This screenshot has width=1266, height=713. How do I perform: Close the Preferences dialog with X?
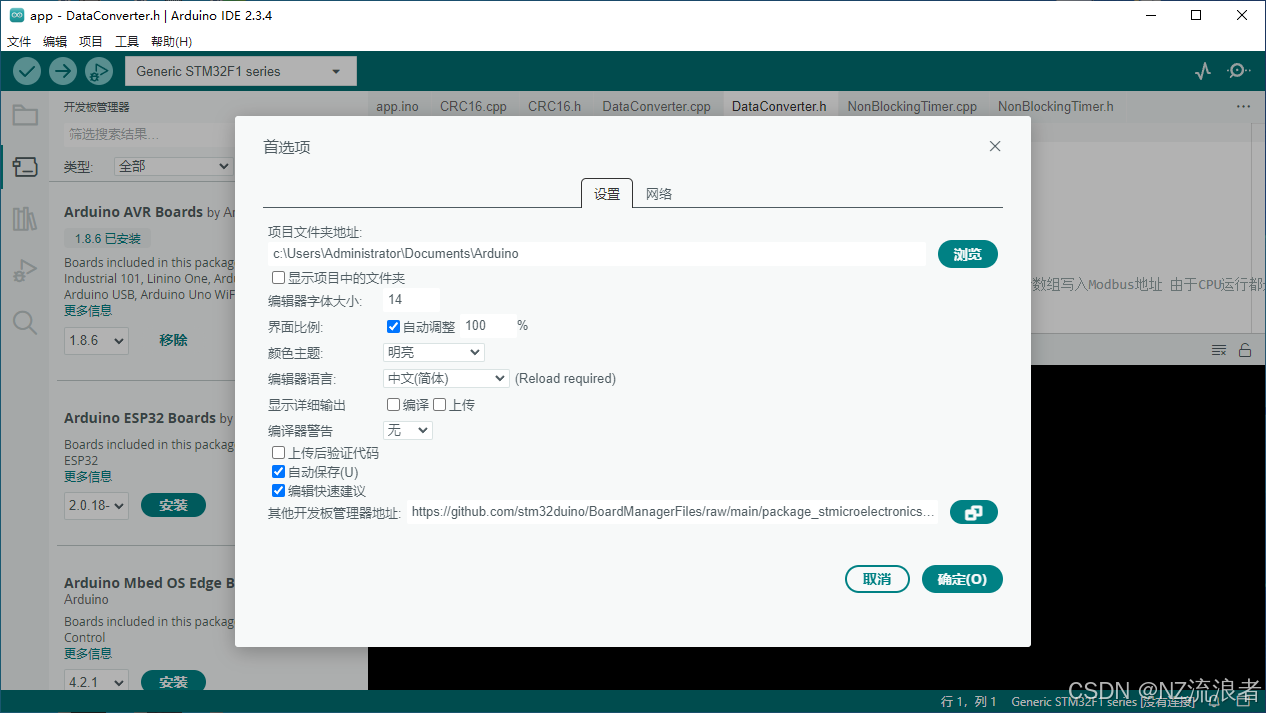tap(995, 146)
